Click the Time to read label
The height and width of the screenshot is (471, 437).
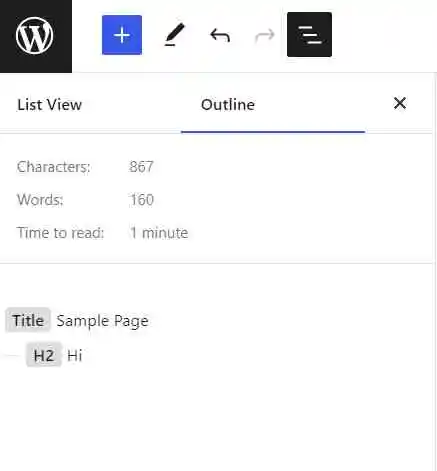(x=61, y=233)
